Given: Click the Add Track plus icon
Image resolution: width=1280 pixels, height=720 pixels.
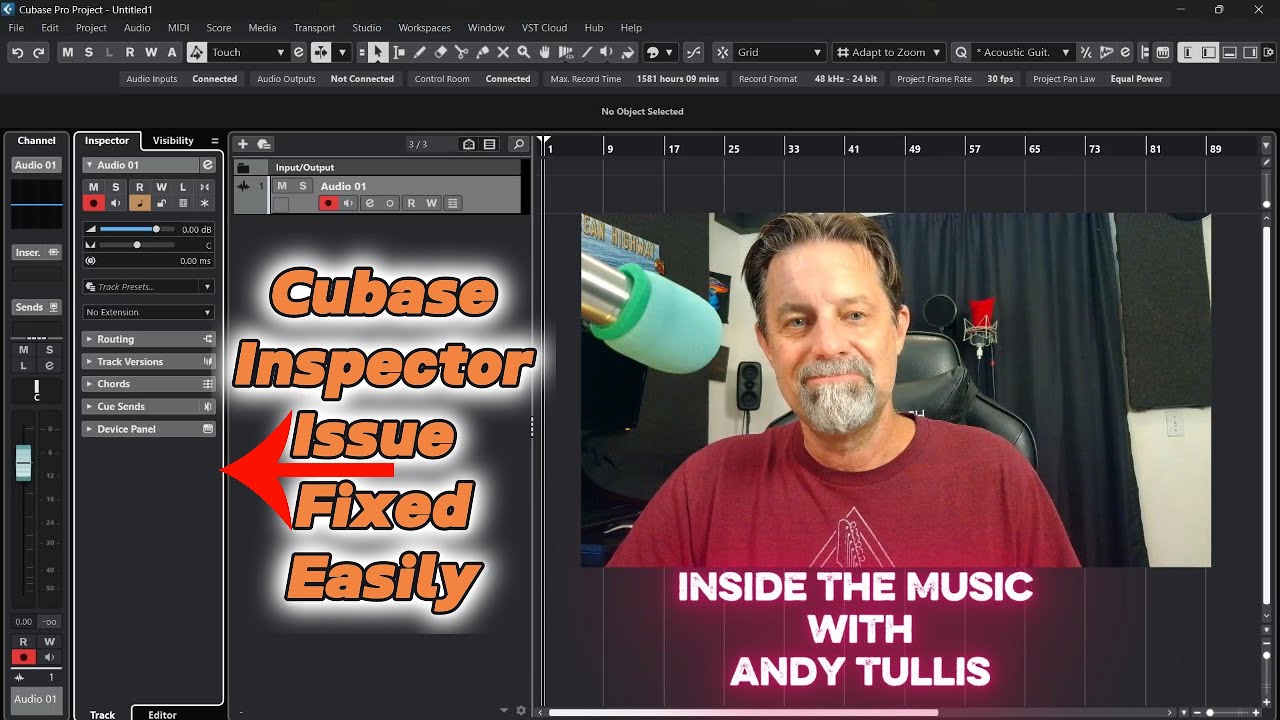Looking at the screenshot, I should point(242,144).
